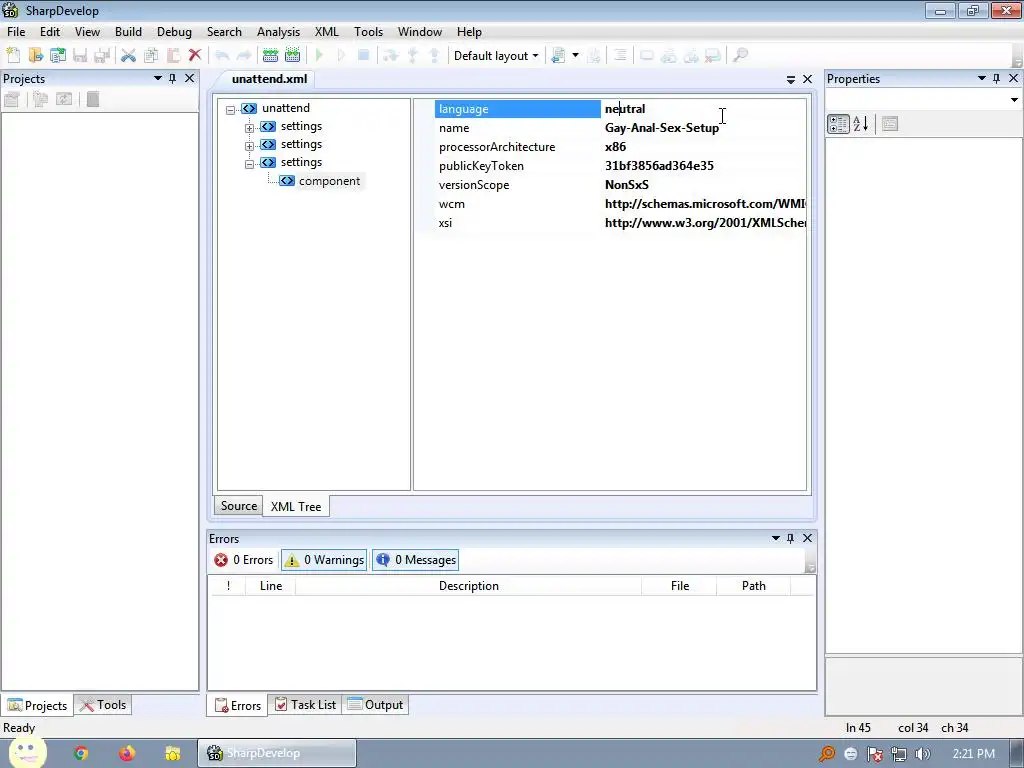Toggle the 0 Warnings filter button
Screen dimensions: 1024x768
tap(325, 560)
